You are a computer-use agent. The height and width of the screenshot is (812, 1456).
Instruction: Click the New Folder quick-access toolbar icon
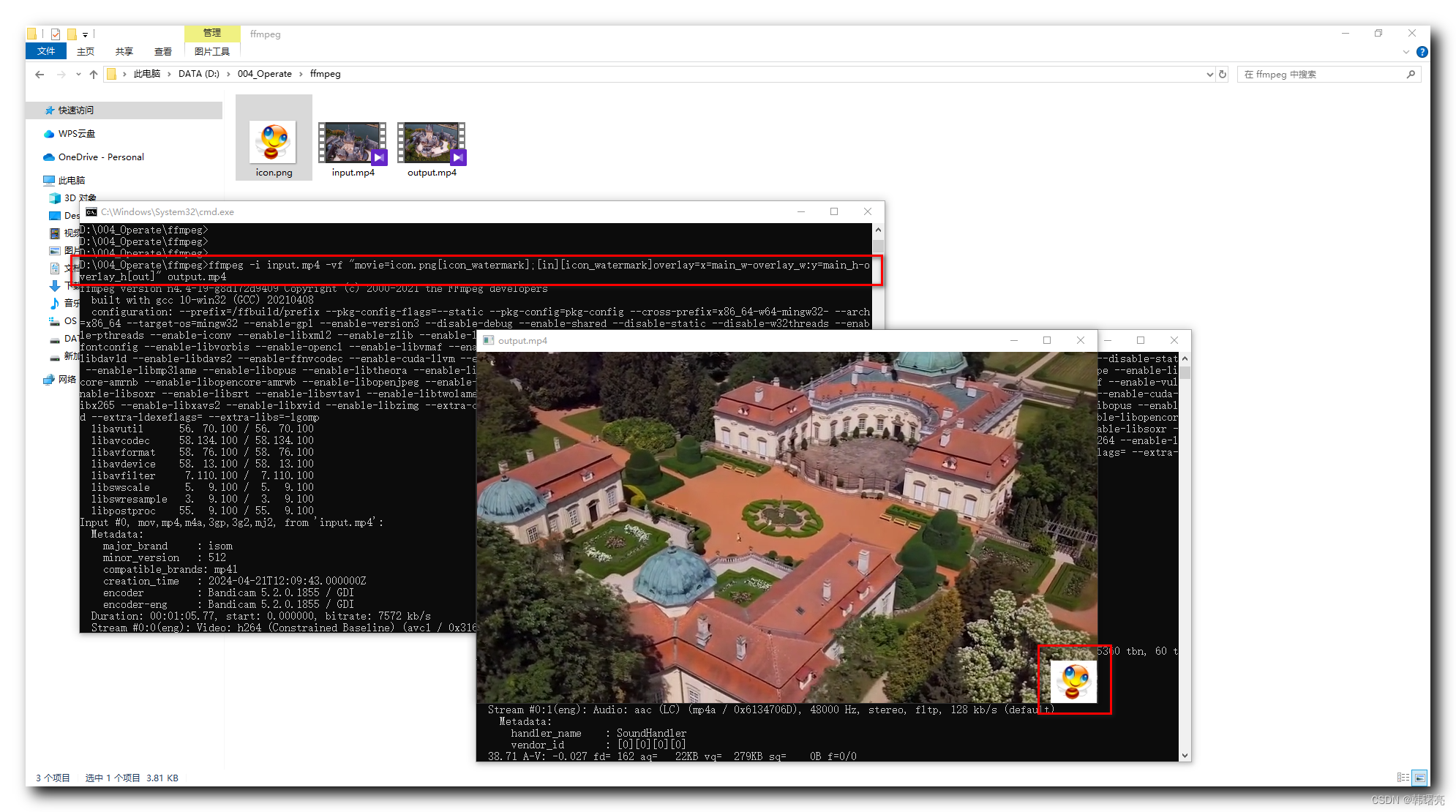72,34
